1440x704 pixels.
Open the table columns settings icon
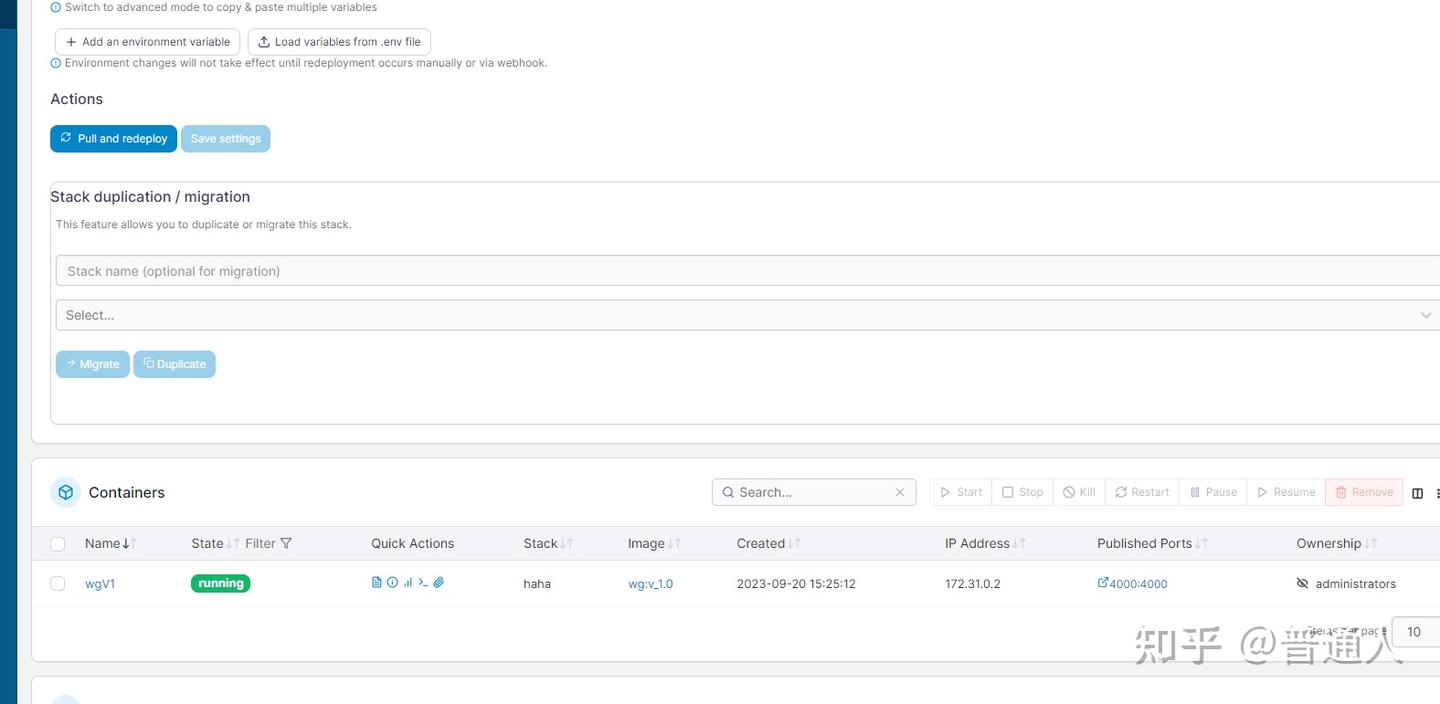pos(1417,493)
